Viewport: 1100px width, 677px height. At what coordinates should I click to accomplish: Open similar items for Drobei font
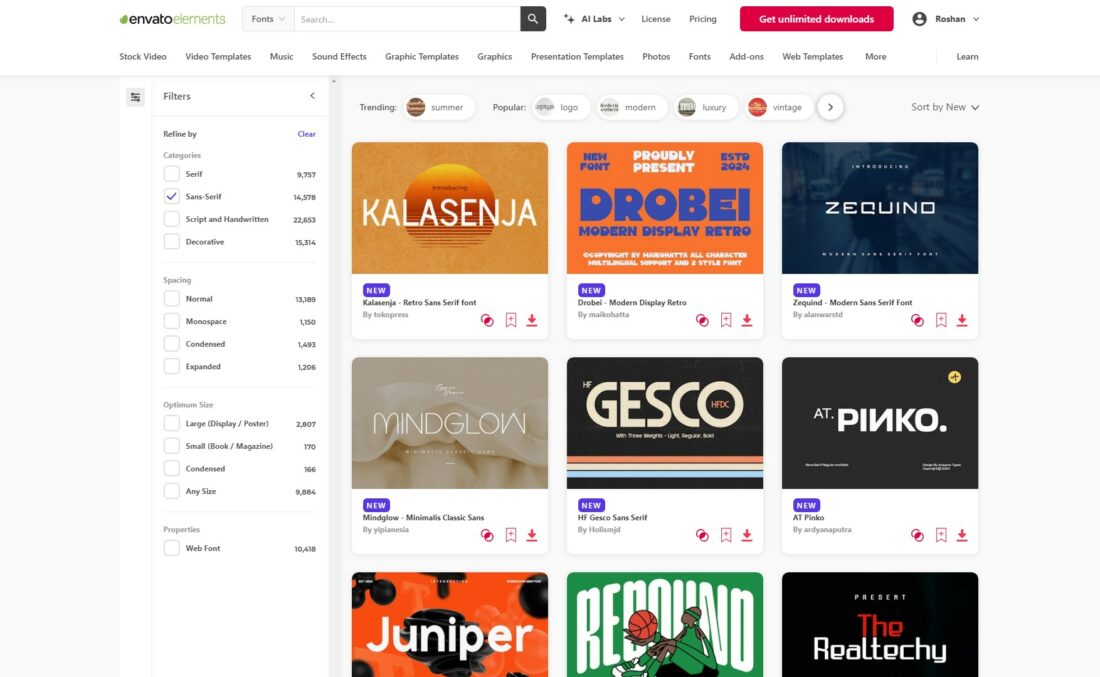click(702, 320)
